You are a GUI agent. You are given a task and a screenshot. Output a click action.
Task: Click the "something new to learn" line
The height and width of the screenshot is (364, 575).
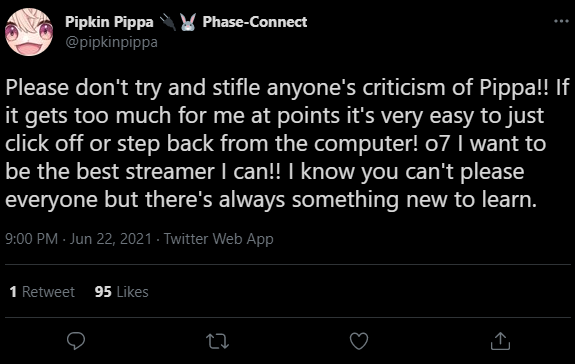(271, 200)
